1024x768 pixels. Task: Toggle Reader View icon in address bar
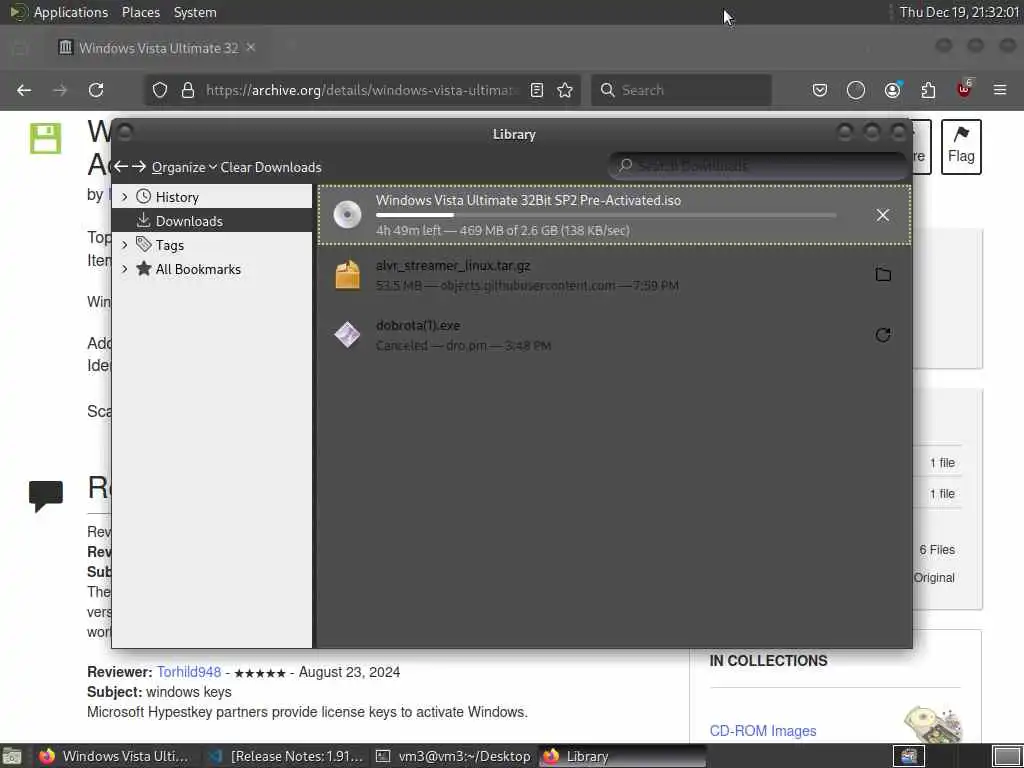click(x=537, y=90)
